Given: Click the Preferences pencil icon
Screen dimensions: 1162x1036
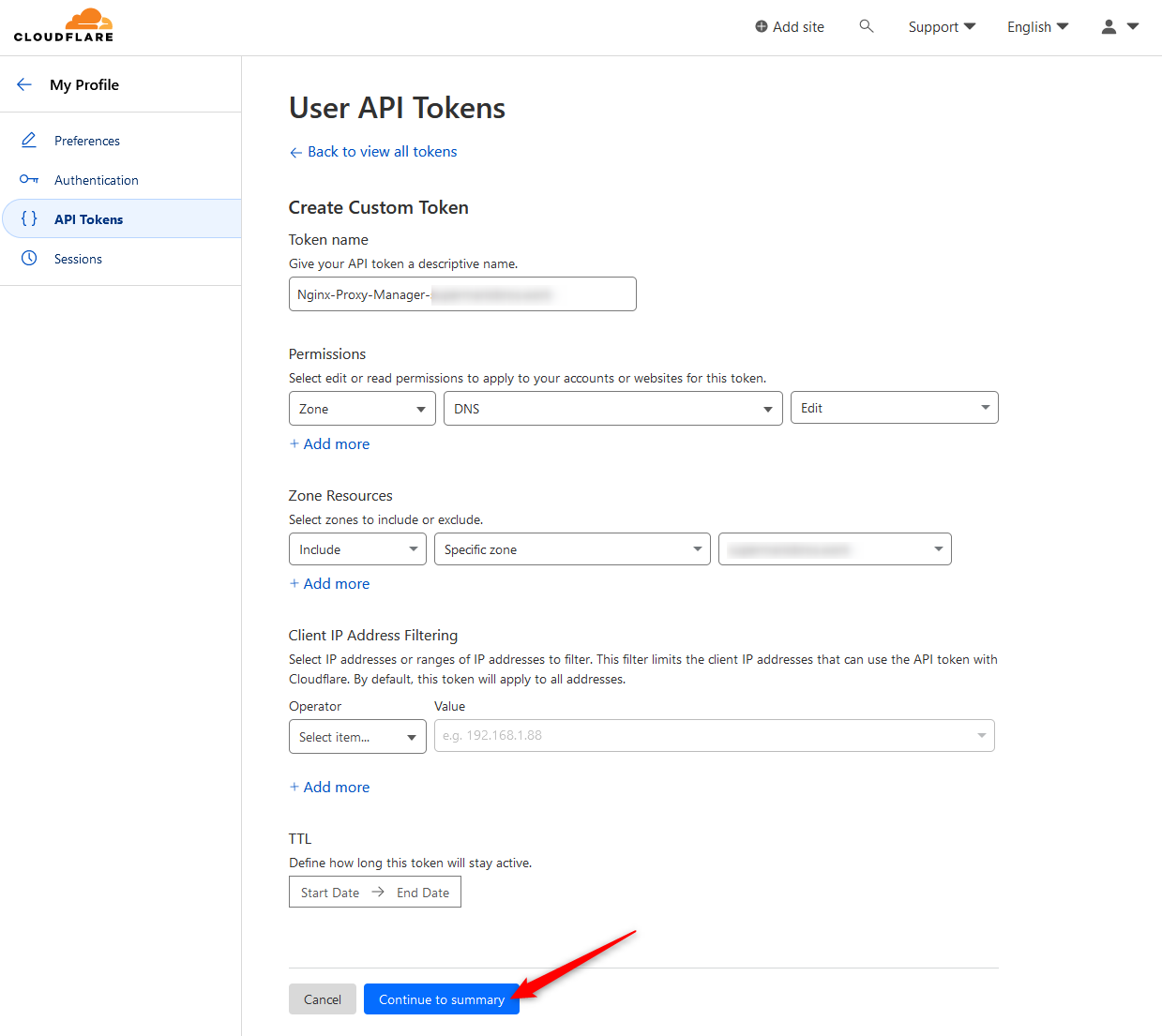Looking at the screenshot, I should (29, 141).
